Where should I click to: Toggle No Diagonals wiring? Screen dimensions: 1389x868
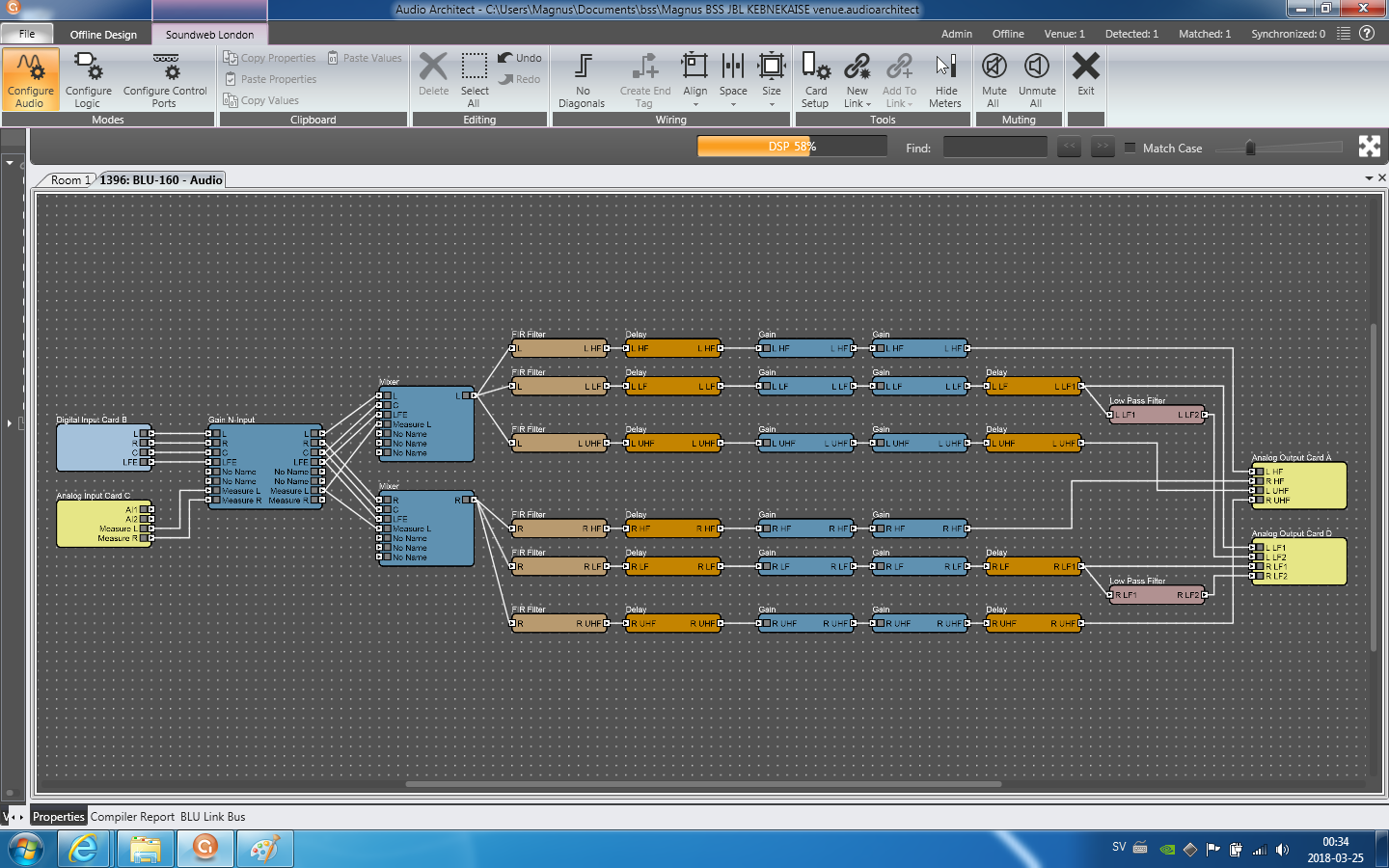coord(582,80)
